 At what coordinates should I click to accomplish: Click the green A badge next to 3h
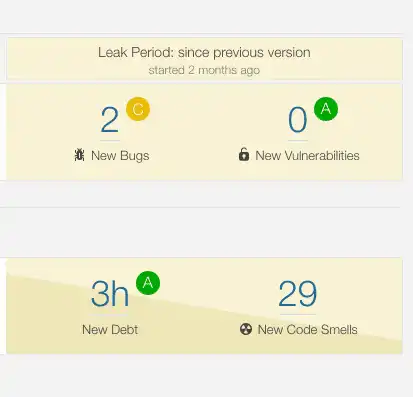(x=148, y=283)
